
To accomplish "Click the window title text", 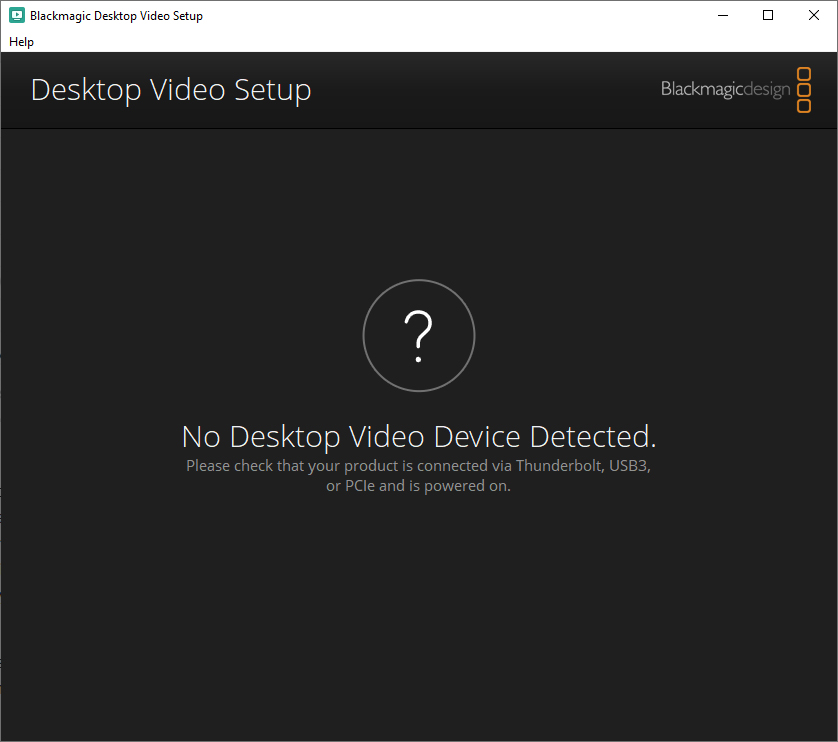I will click(117, 16).
